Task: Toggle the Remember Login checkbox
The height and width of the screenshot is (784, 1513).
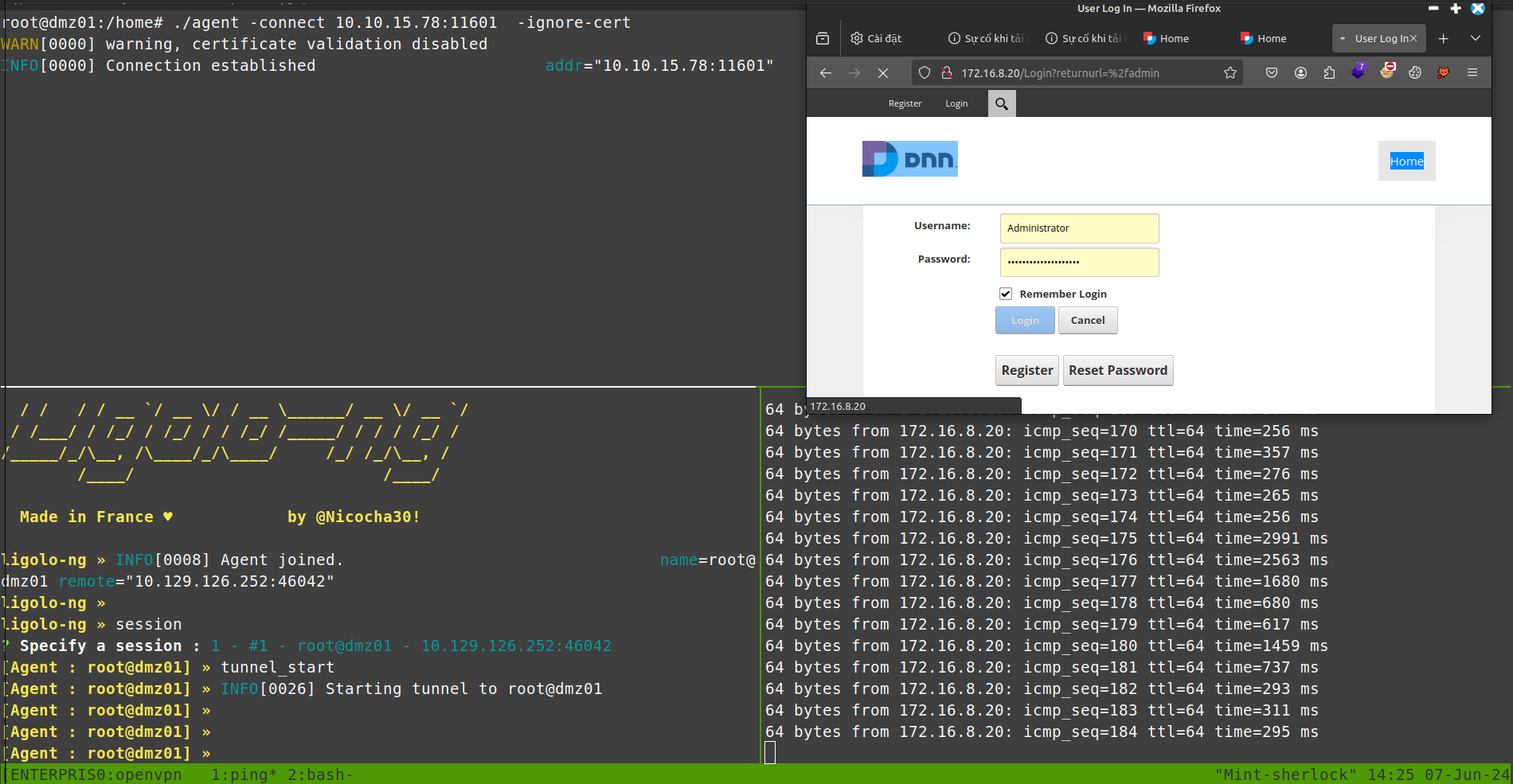Action: [1006, 294]
